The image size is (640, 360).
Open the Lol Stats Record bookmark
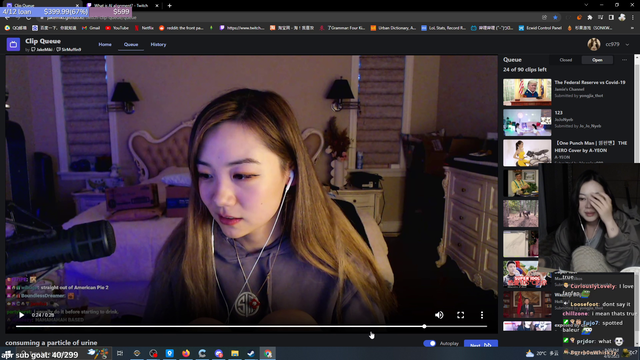443,28
